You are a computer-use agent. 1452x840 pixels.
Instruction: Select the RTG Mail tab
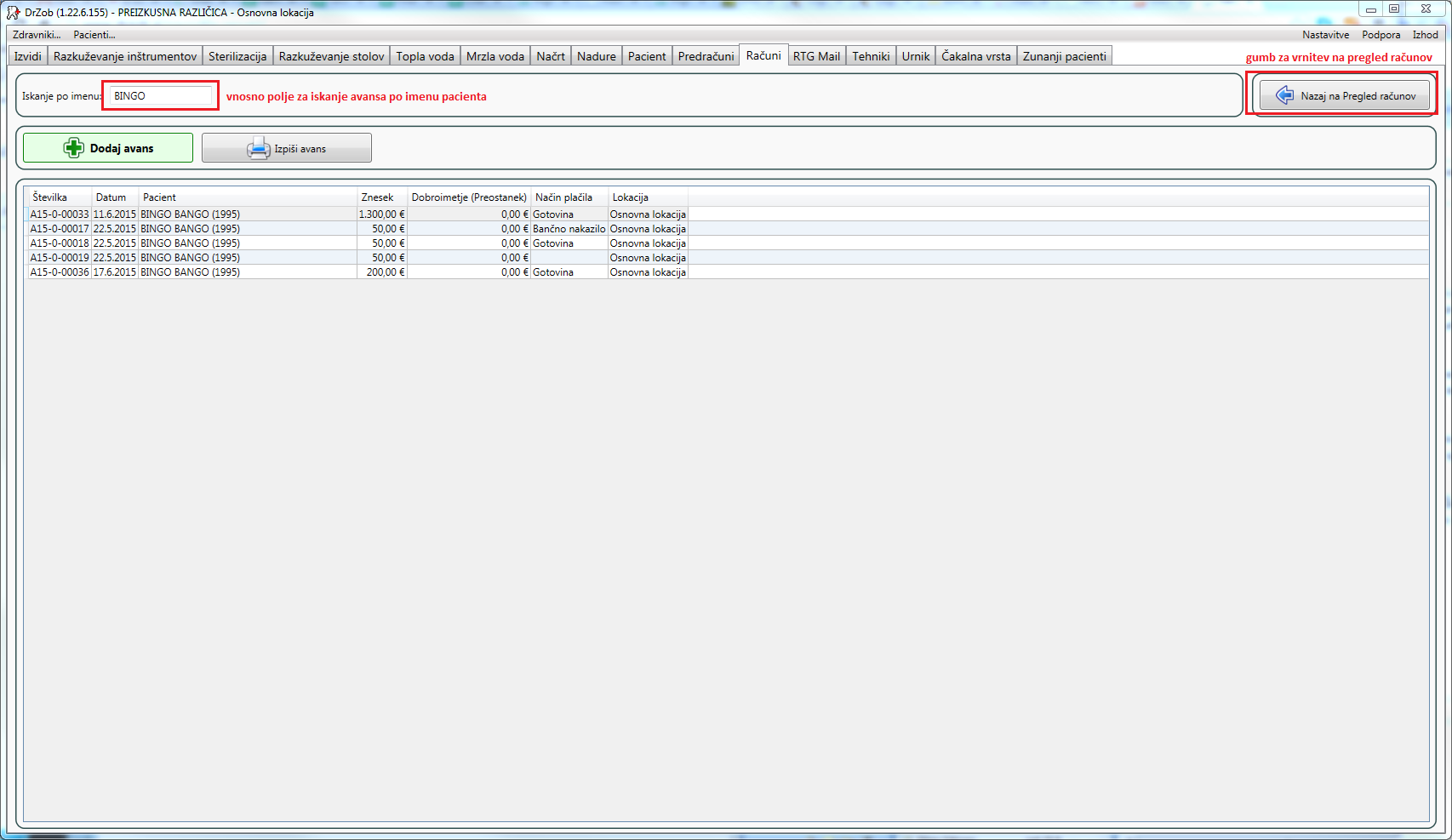click(x=816, y=56)
